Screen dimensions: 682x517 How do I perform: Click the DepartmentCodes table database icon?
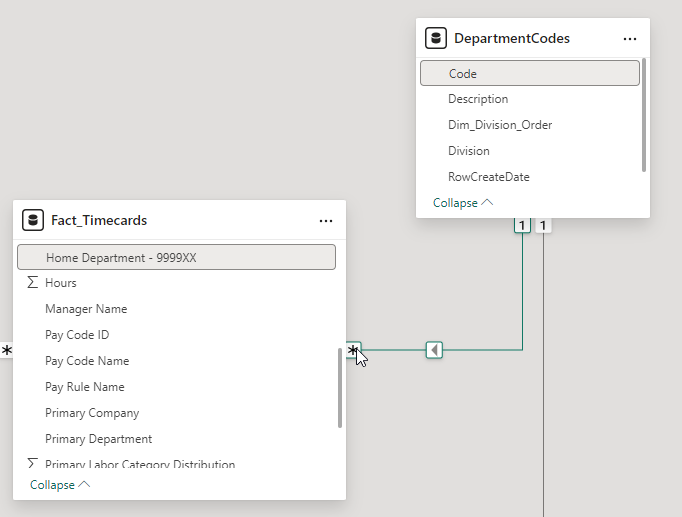pos(436,38)
